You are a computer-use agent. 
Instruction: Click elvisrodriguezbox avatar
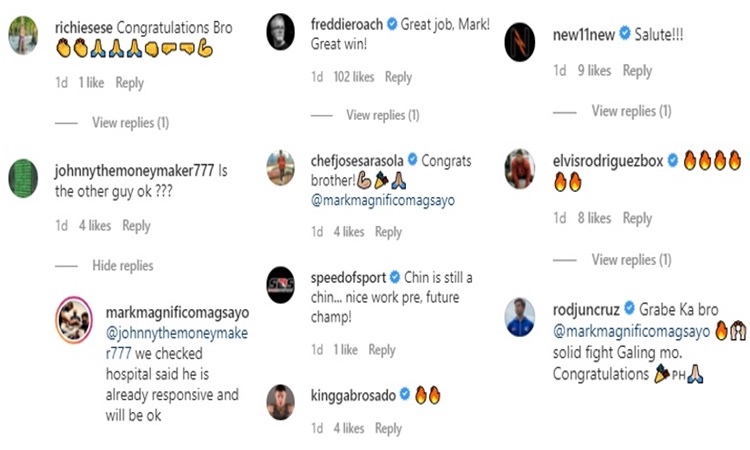click(520, 167)
